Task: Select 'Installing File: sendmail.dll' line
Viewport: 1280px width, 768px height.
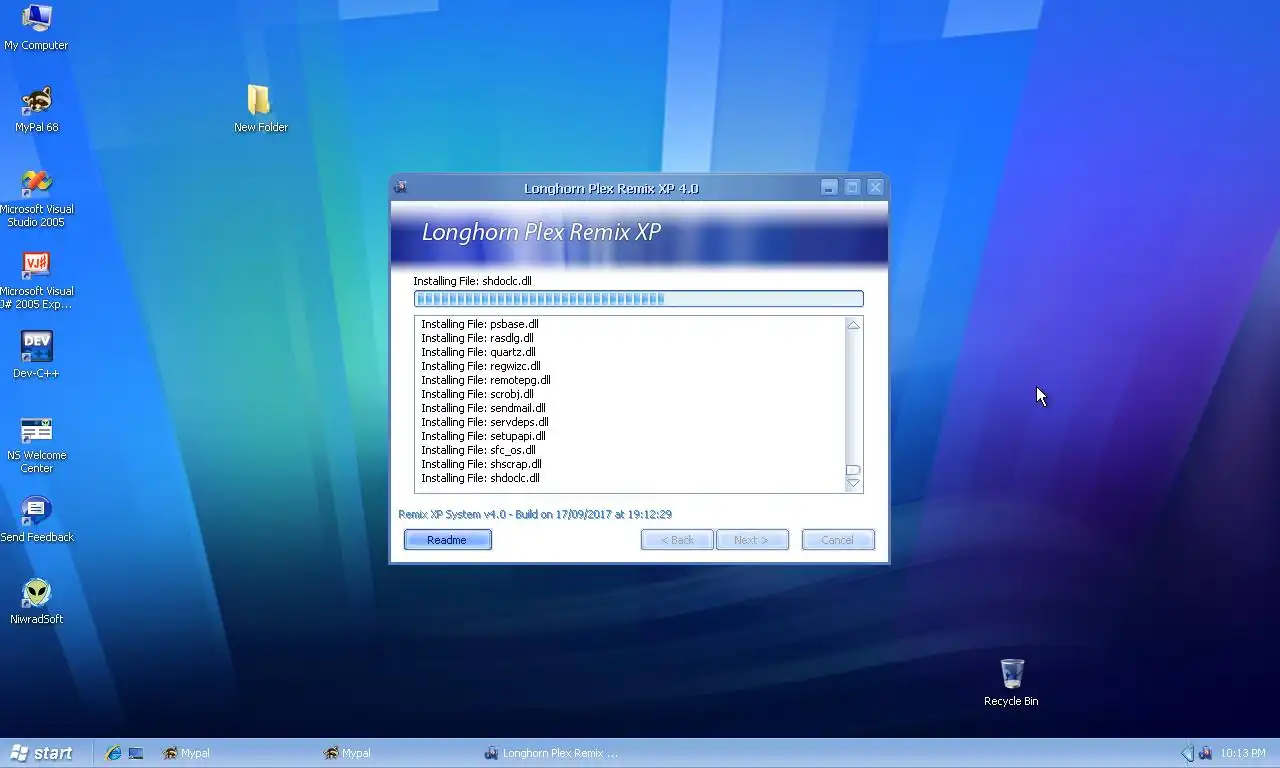Action: pos(483,408)
